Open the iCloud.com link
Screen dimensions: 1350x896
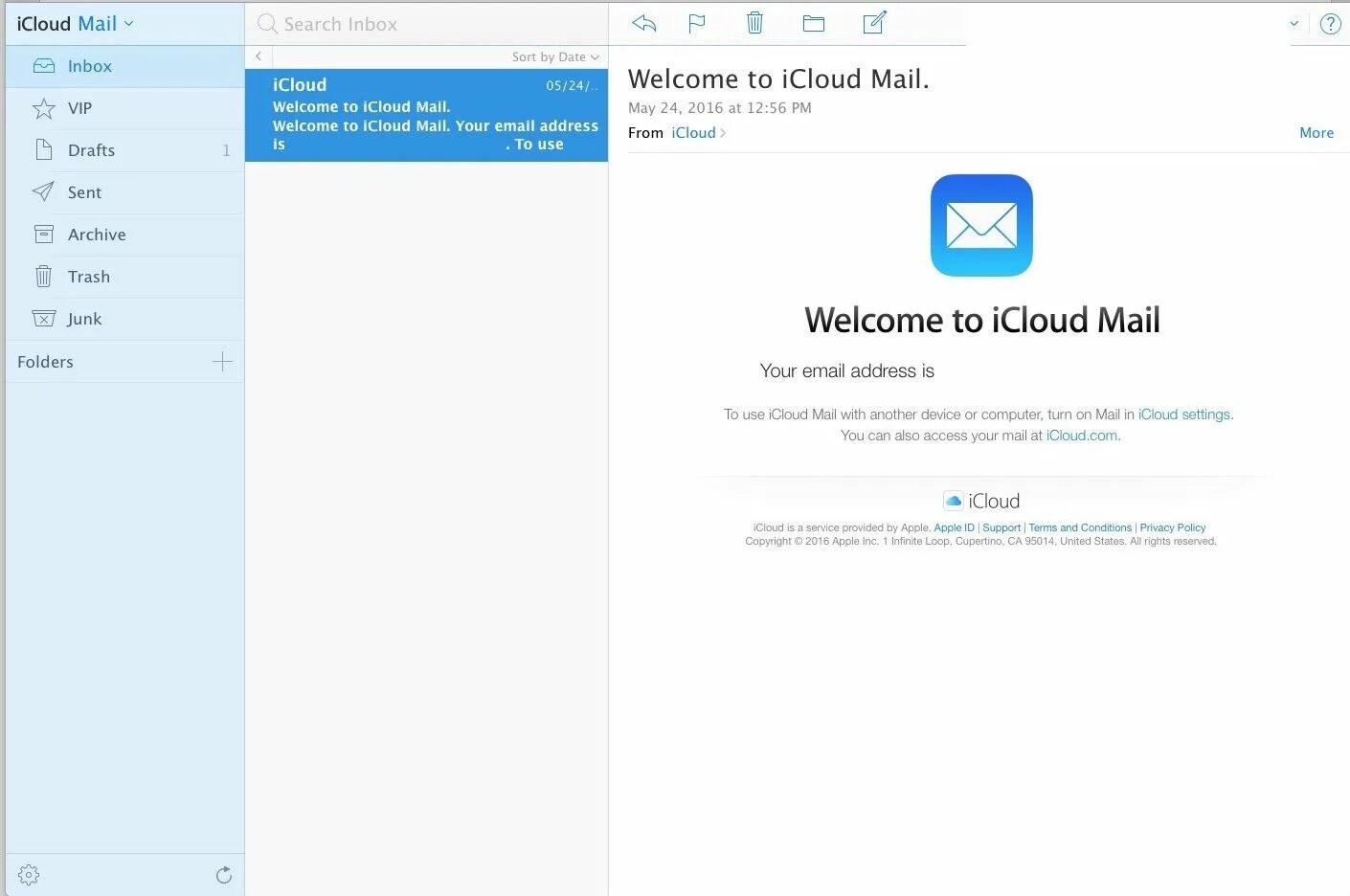click(x=1082, y=436)
